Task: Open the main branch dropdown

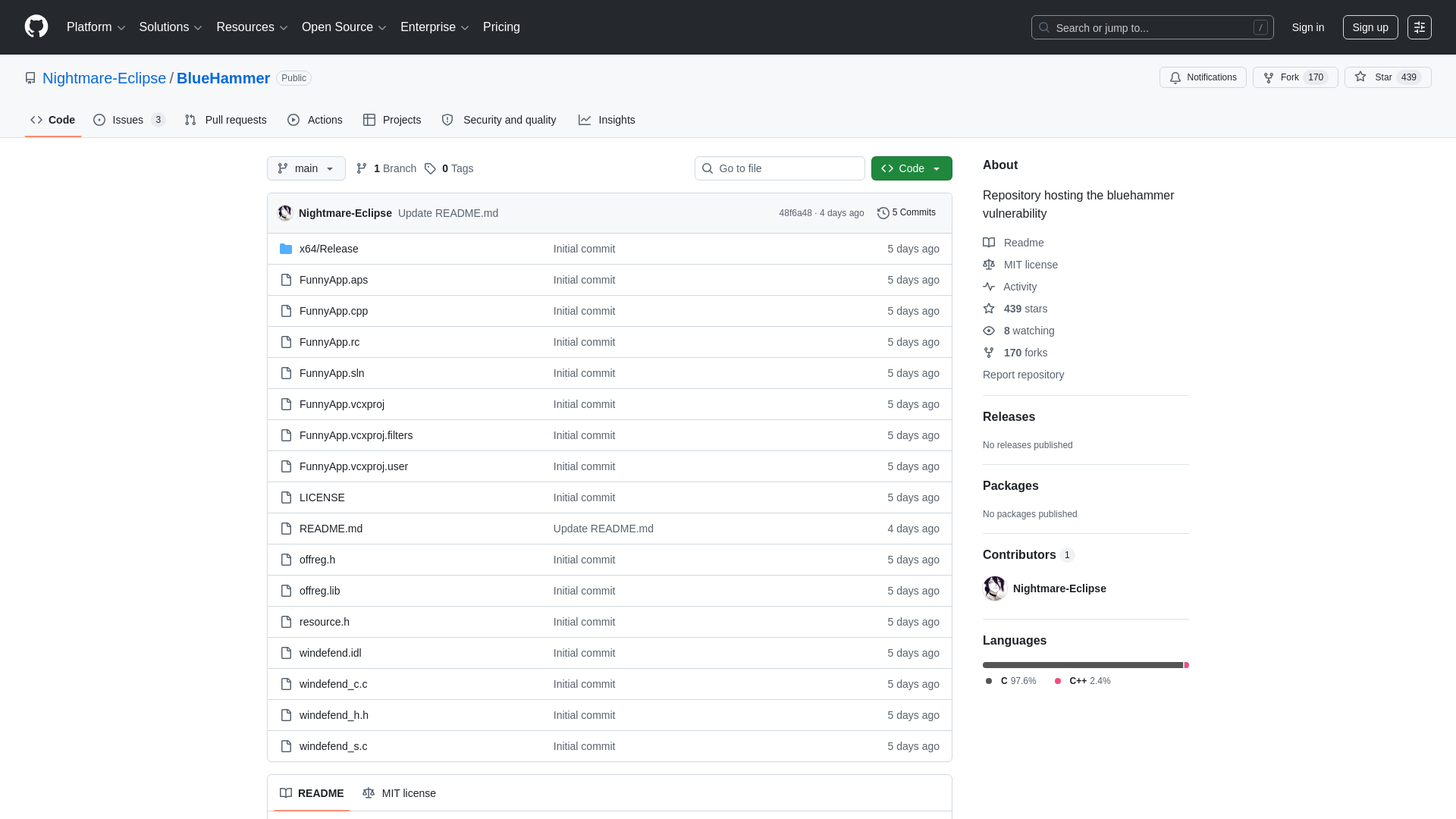Action: [306, 168]
